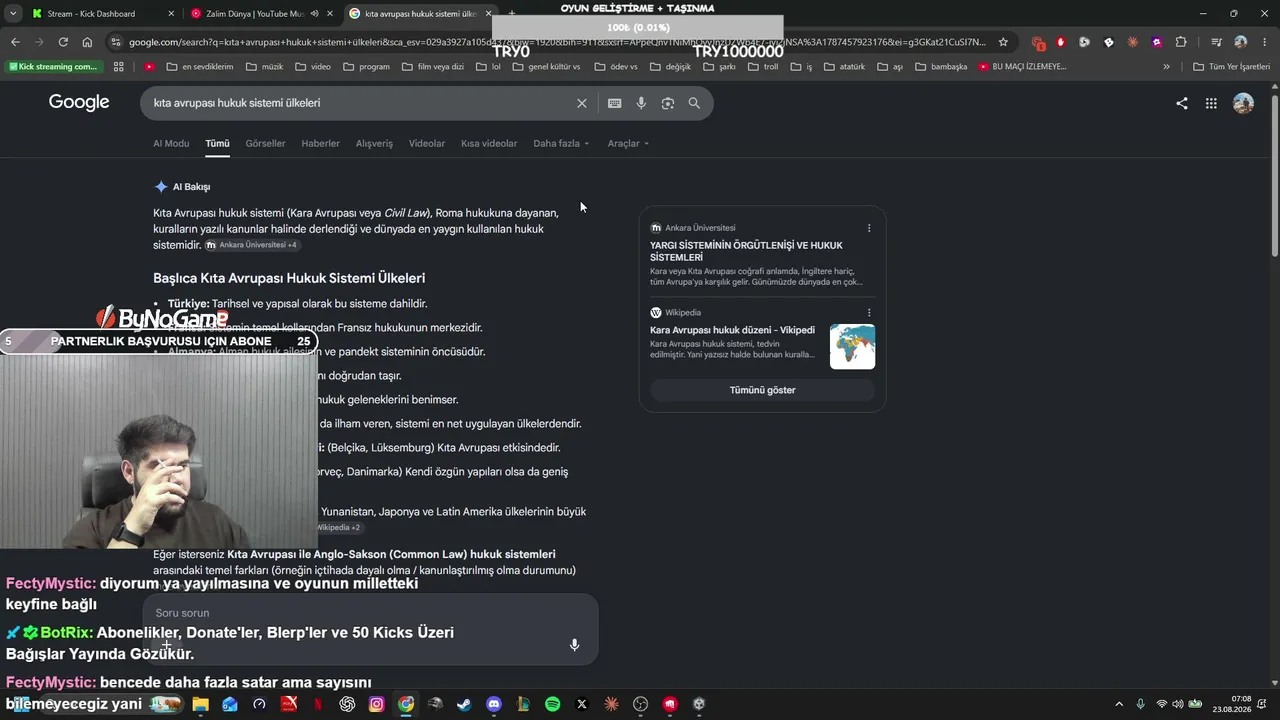Show hidden system tray icons
Image resolution: width=1280 pixels, height=720 pixels.
coord(1118,704)
